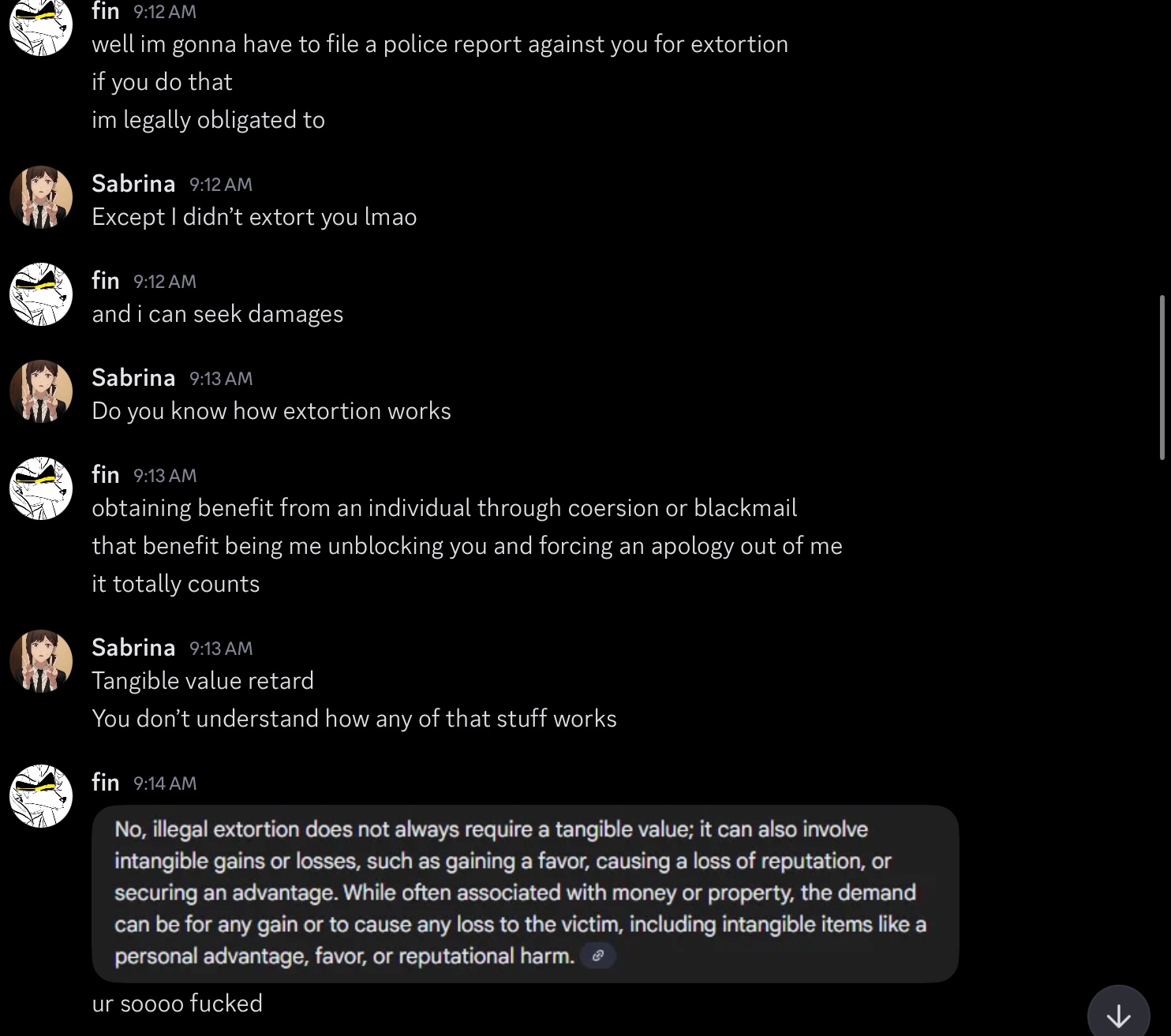The width and height of the screenshot is (1171, 1036).
Task: Open Sabrina's avatar beside "Tangible value" message
Action: click(41, 661)
